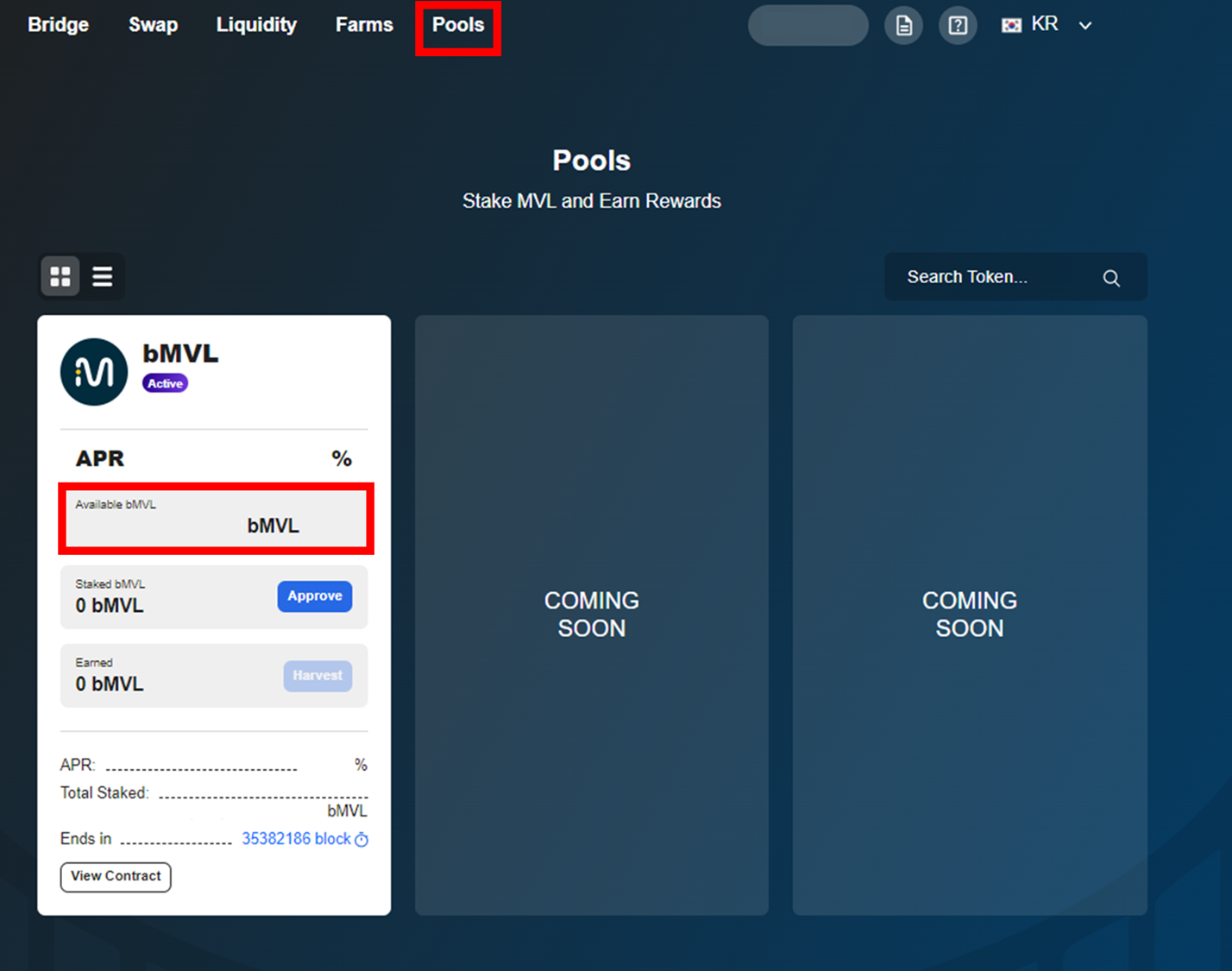Expand the KR language dropdown chevron
This screenshot has height=971, width=1232.
click(1085, 26)
